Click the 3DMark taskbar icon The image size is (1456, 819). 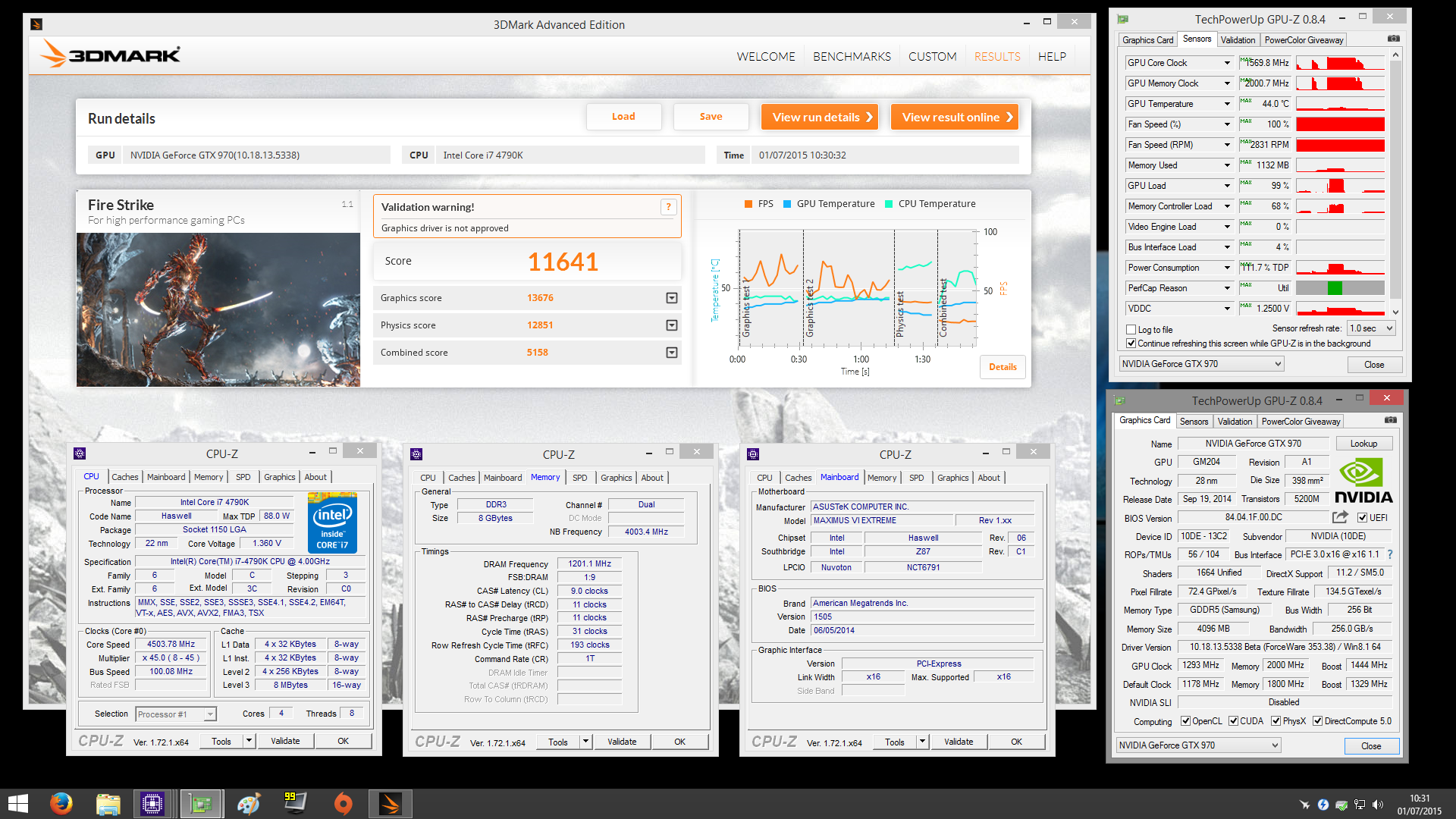pos(391,804)
